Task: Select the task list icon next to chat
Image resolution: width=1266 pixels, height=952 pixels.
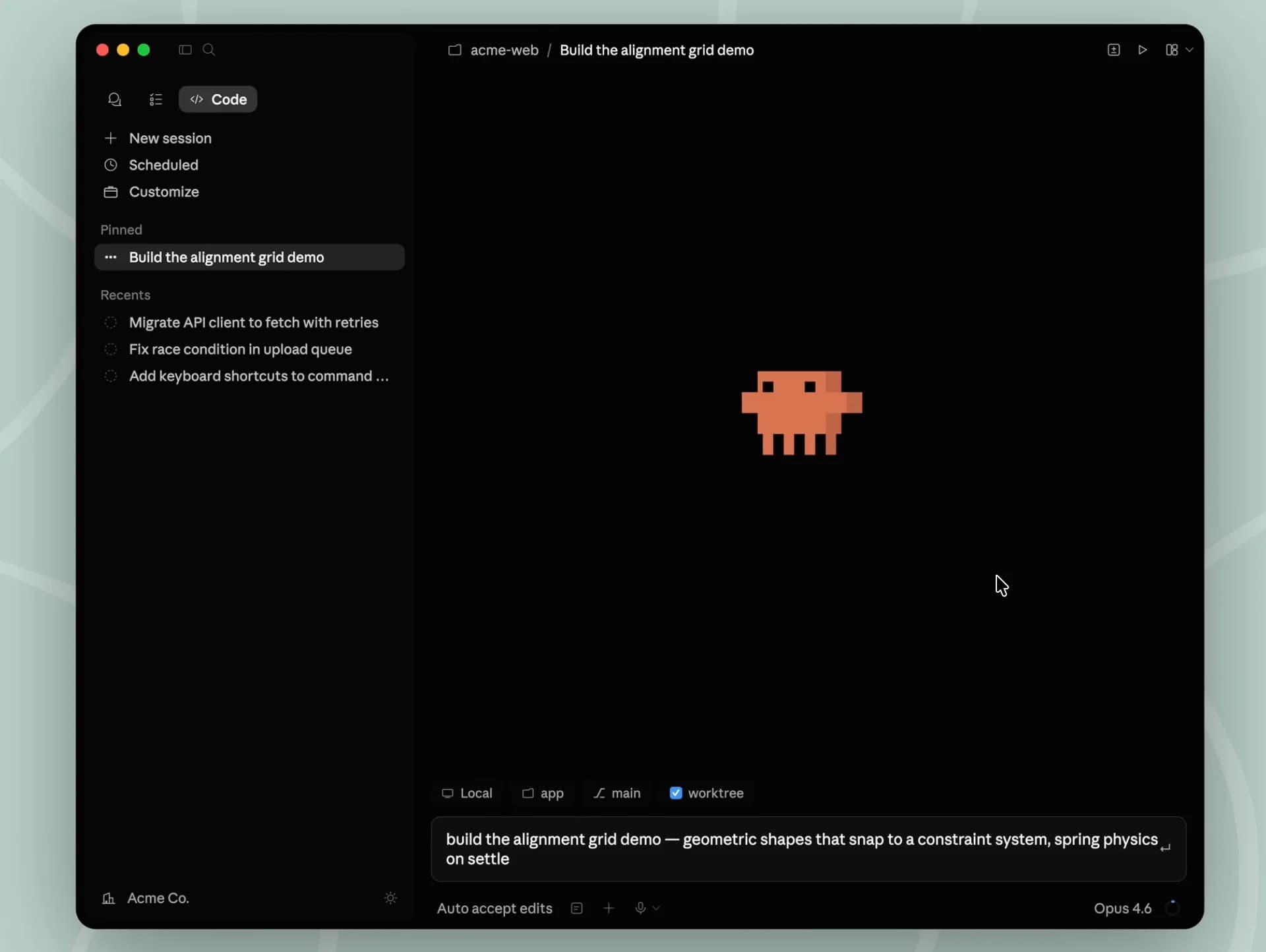Action: point(155,100)
